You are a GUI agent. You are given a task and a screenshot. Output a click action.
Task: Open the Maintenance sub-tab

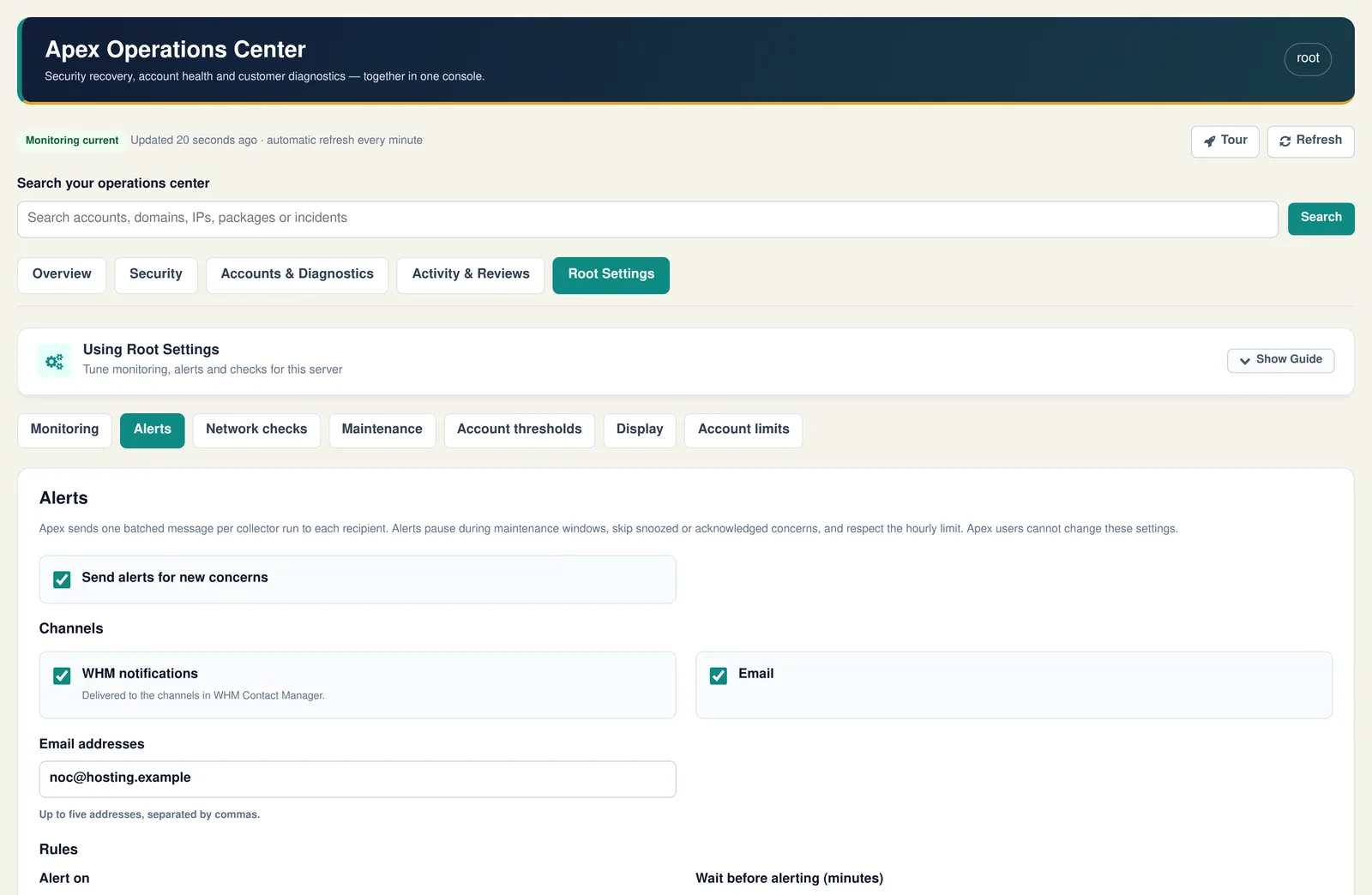(382, 430)
